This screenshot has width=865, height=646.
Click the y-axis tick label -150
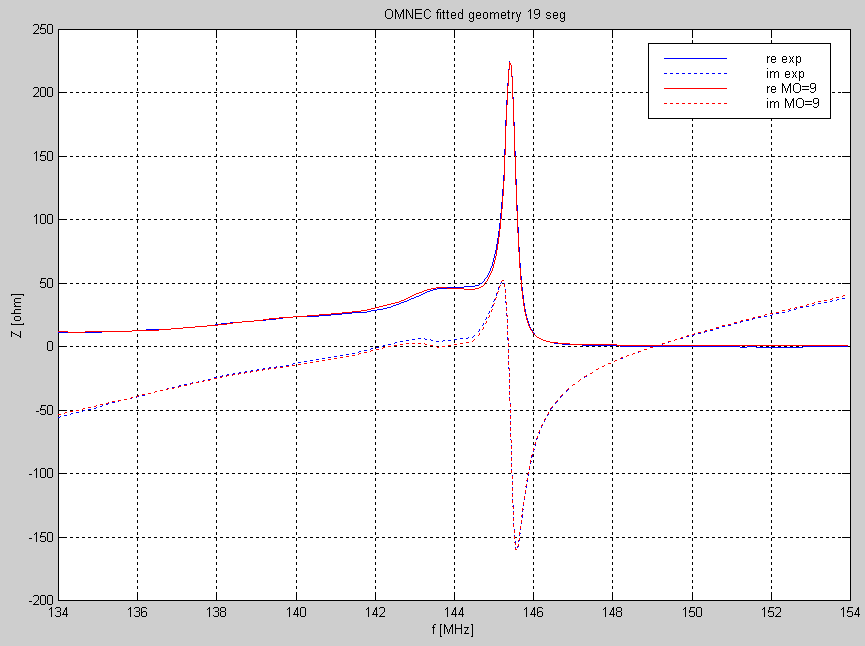[x=41, y=537]
